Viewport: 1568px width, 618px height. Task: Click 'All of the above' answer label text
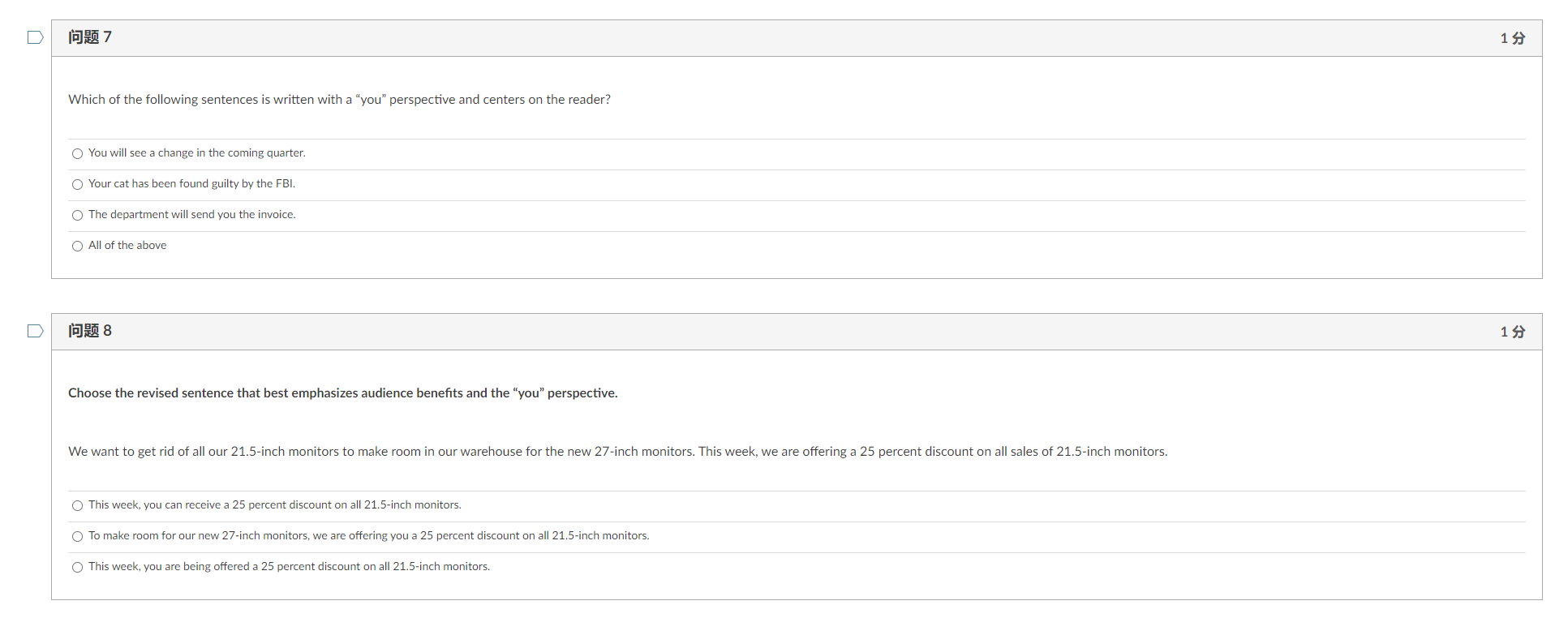pos(127,245)
